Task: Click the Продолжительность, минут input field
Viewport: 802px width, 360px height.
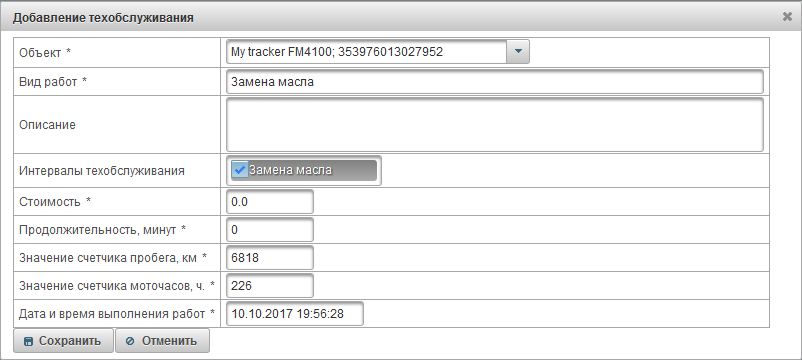Action: coord(270,230)
